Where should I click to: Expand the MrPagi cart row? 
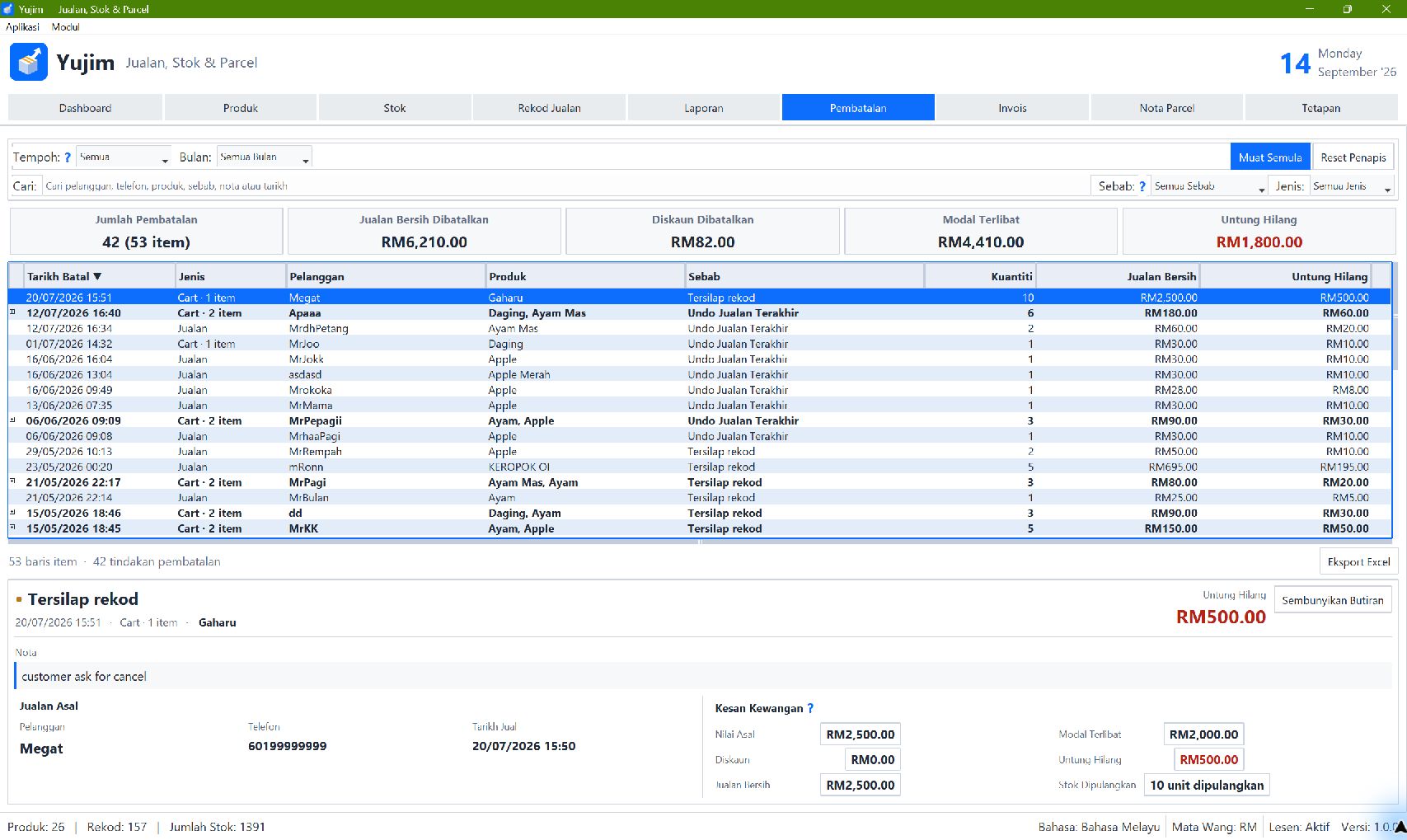[12, 481]
